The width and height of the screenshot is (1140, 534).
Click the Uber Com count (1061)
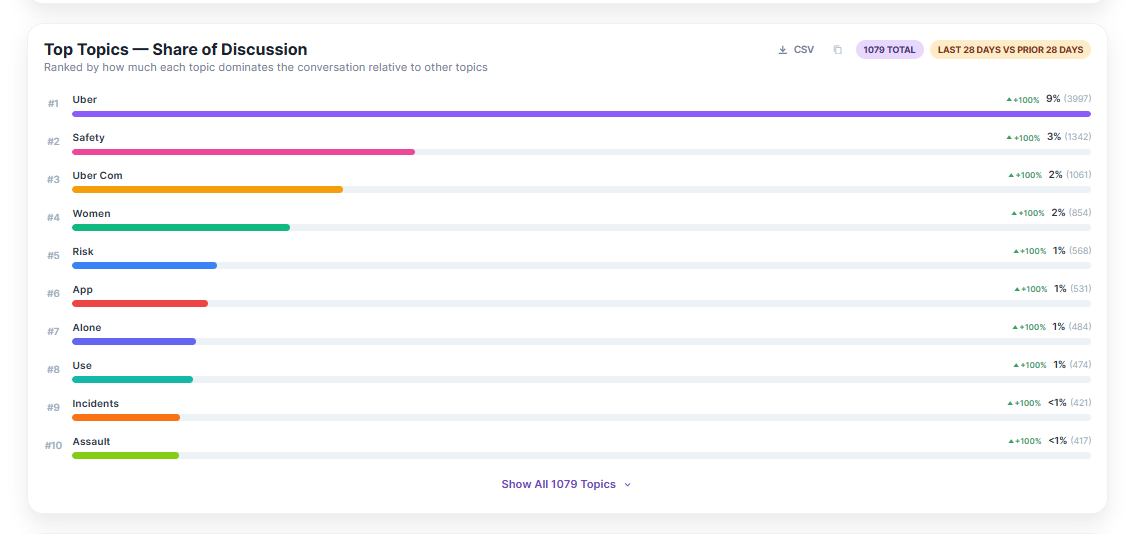(x=1078, y=175)
